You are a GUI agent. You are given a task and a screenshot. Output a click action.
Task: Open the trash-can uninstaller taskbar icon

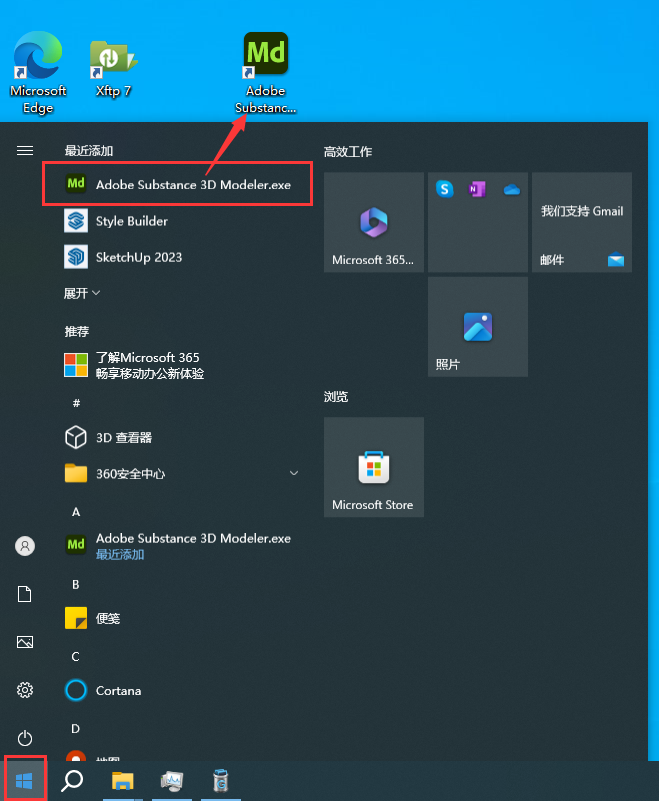click(x=221, y=781)
